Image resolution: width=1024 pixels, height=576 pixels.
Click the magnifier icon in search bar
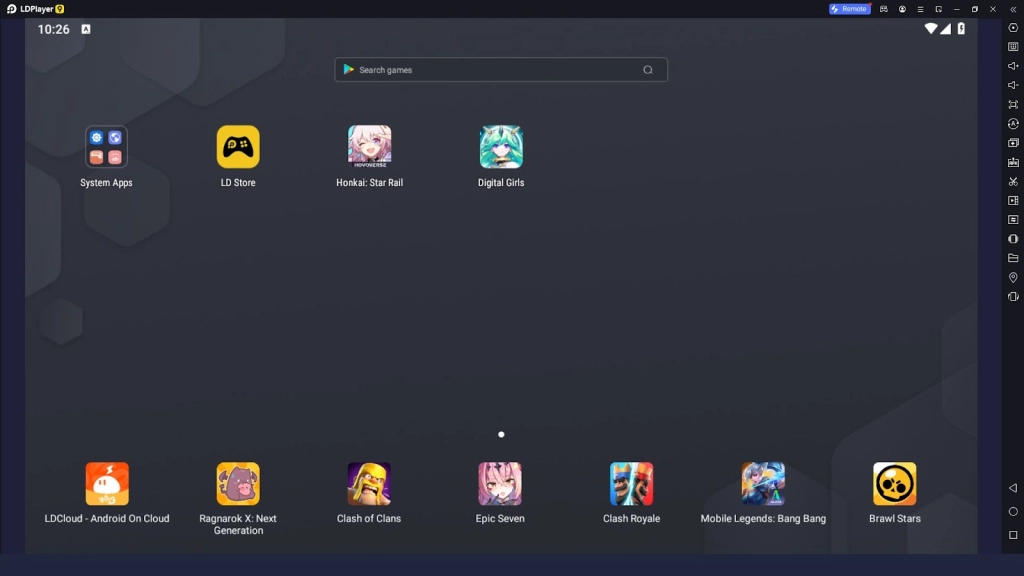tap(648, 70)
